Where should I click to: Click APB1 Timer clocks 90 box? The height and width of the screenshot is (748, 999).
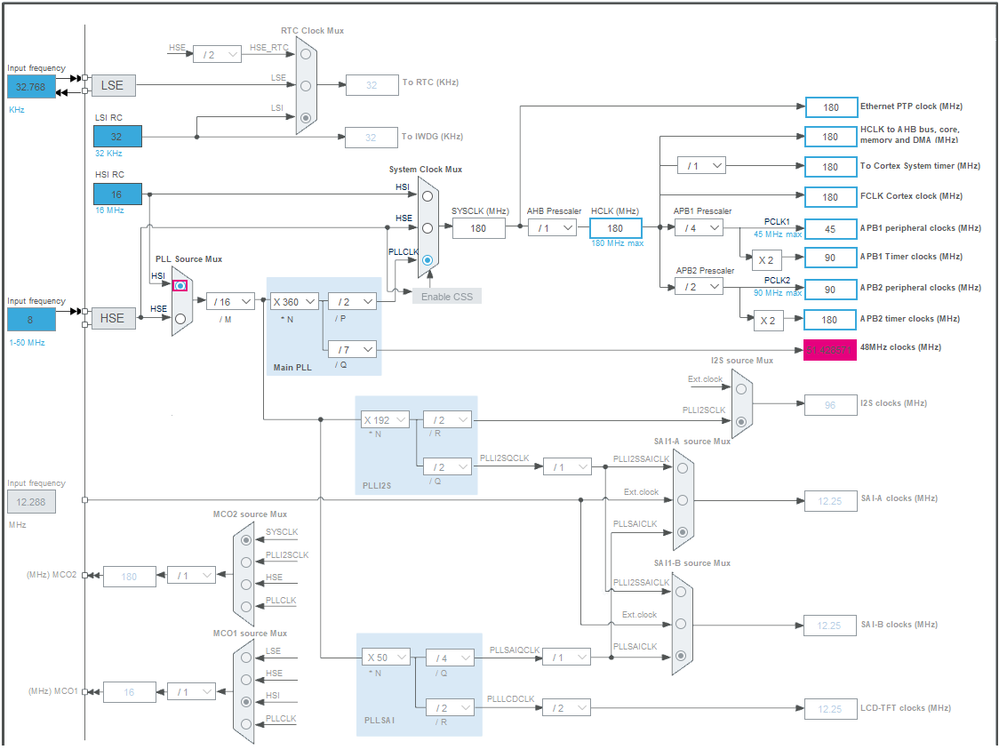pyautogui.click(x=831, y=257)
